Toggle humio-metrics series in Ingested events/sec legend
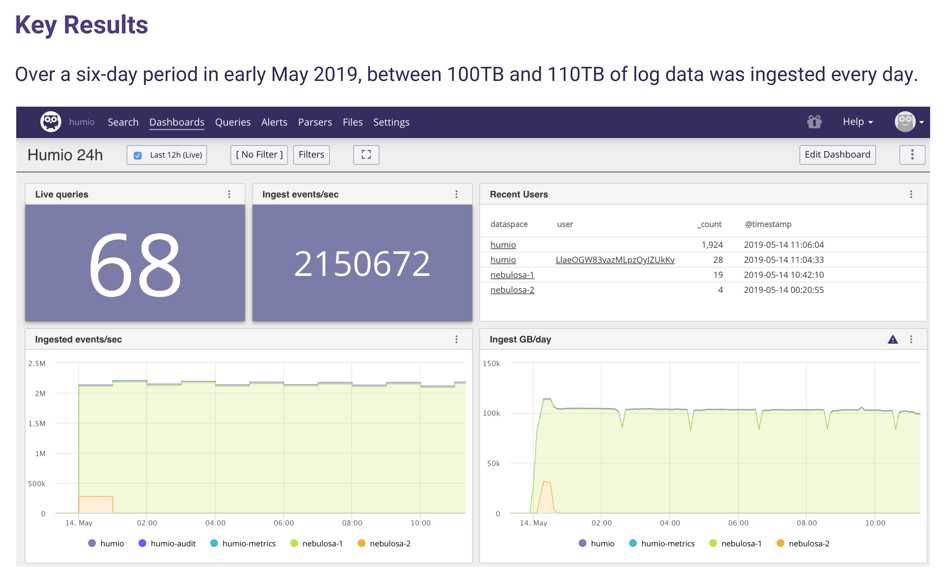Image resolution: width=950 pixels, height=581 pixels. click(x=242, y=543)
